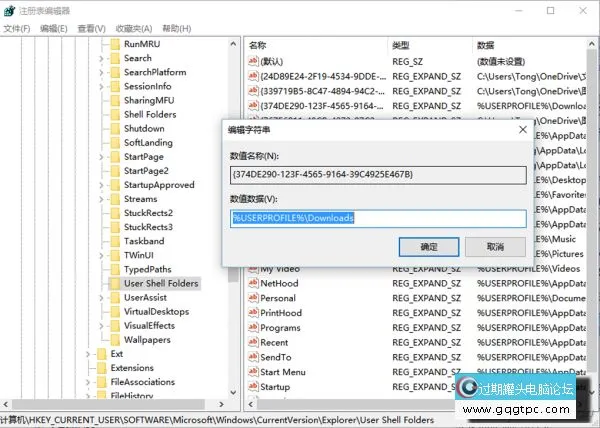Confirm the edit with 确定 button
The width and height of the screenshot is (600, 428).
coord(428,246)
